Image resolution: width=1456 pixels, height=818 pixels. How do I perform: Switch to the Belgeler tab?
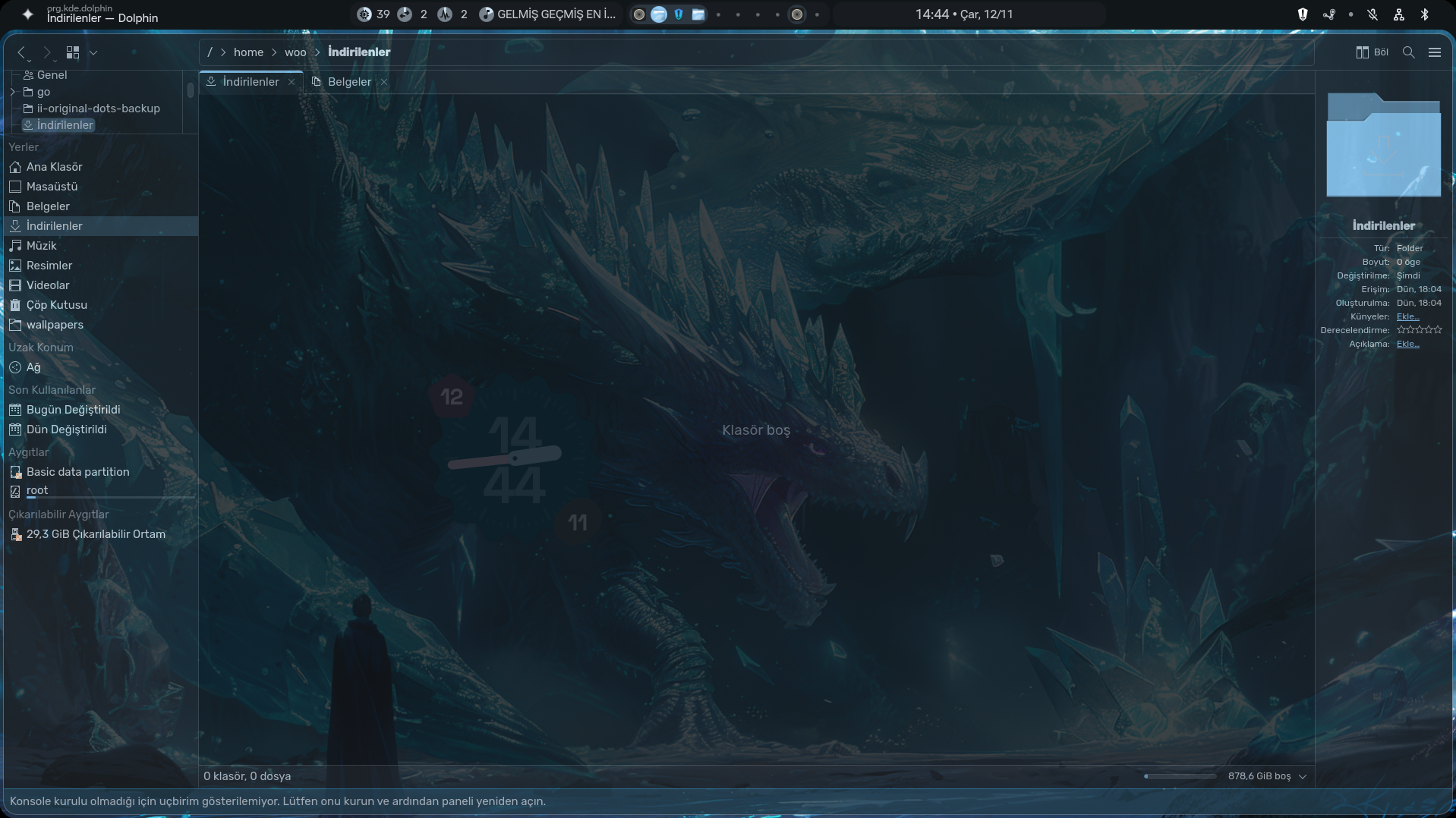coord(349,82)
